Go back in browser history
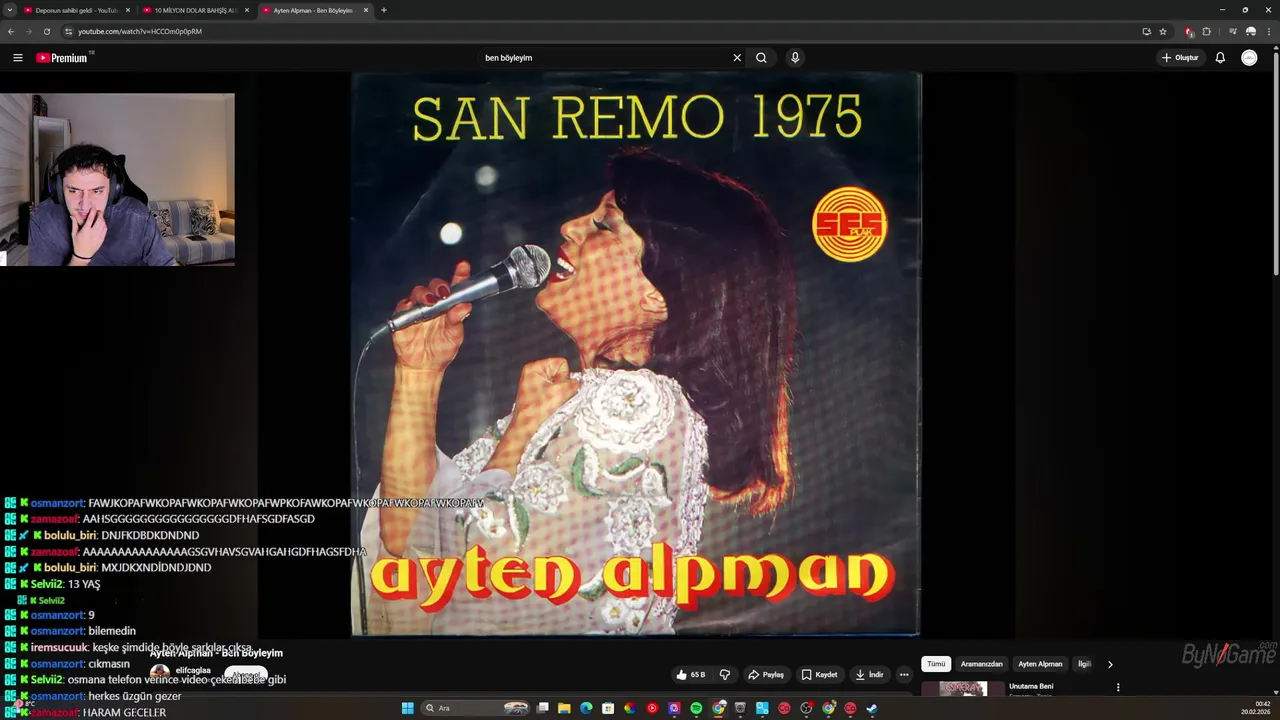This screenshot has height=720, width=1280. click(x=11, y=31)
